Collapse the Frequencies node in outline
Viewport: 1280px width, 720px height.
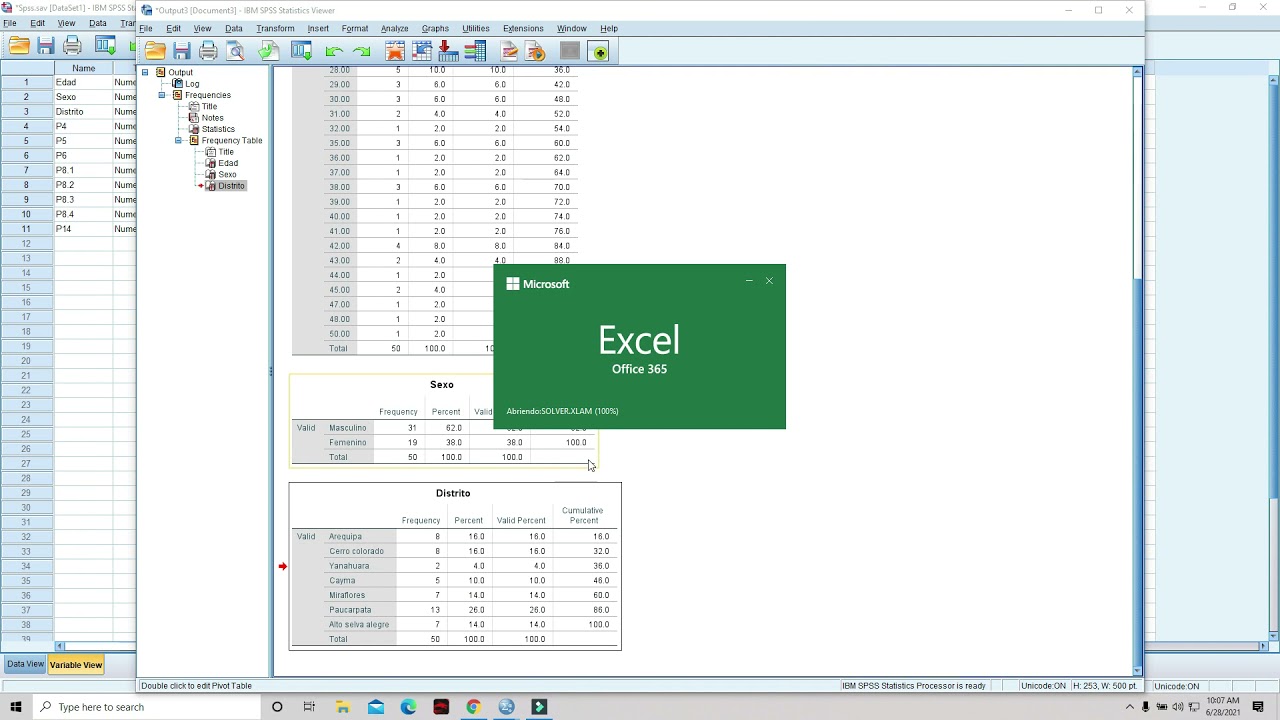(x=162, y=95)
